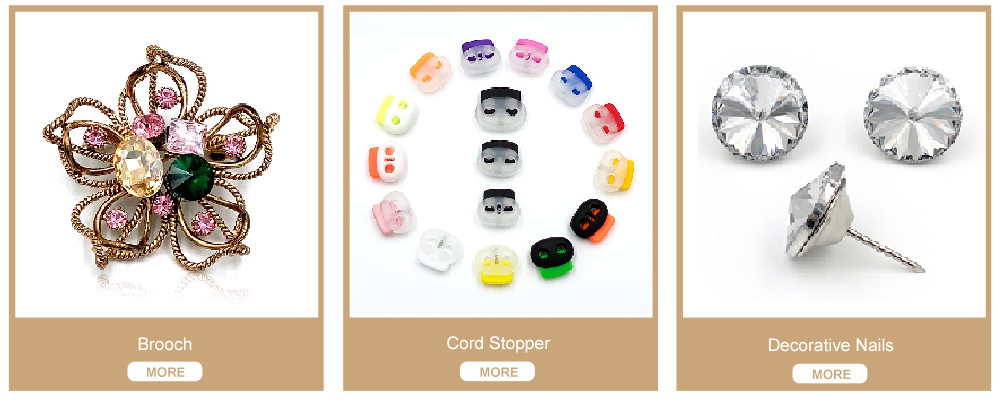Pick the black and orange cord stopper

click(x=592, y=221)
